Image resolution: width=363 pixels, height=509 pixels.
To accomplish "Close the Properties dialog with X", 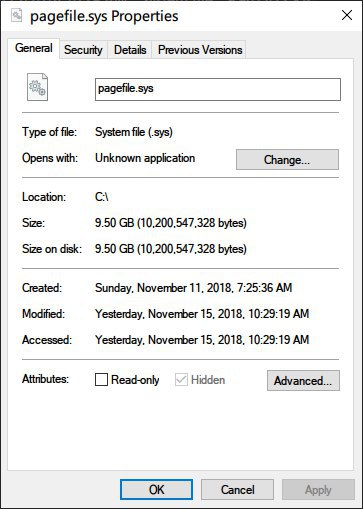I will tap(347, 15).
